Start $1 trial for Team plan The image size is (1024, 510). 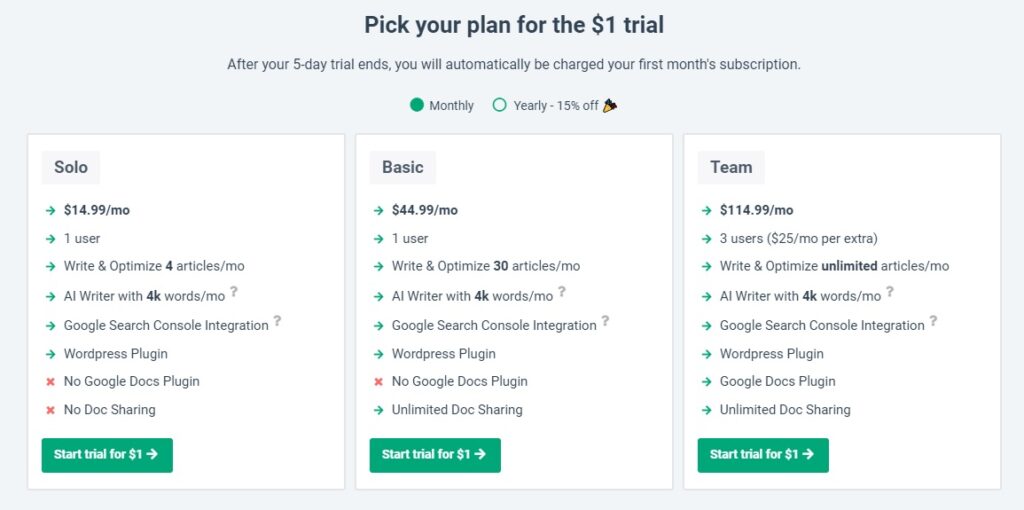coord(763,454)
